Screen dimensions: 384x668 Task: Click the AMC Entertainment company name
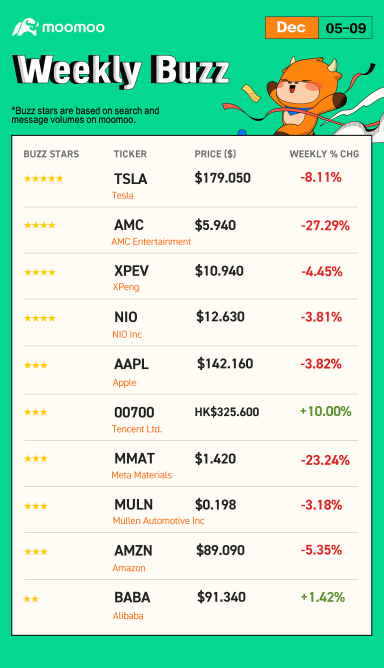[x=151, y=242]
